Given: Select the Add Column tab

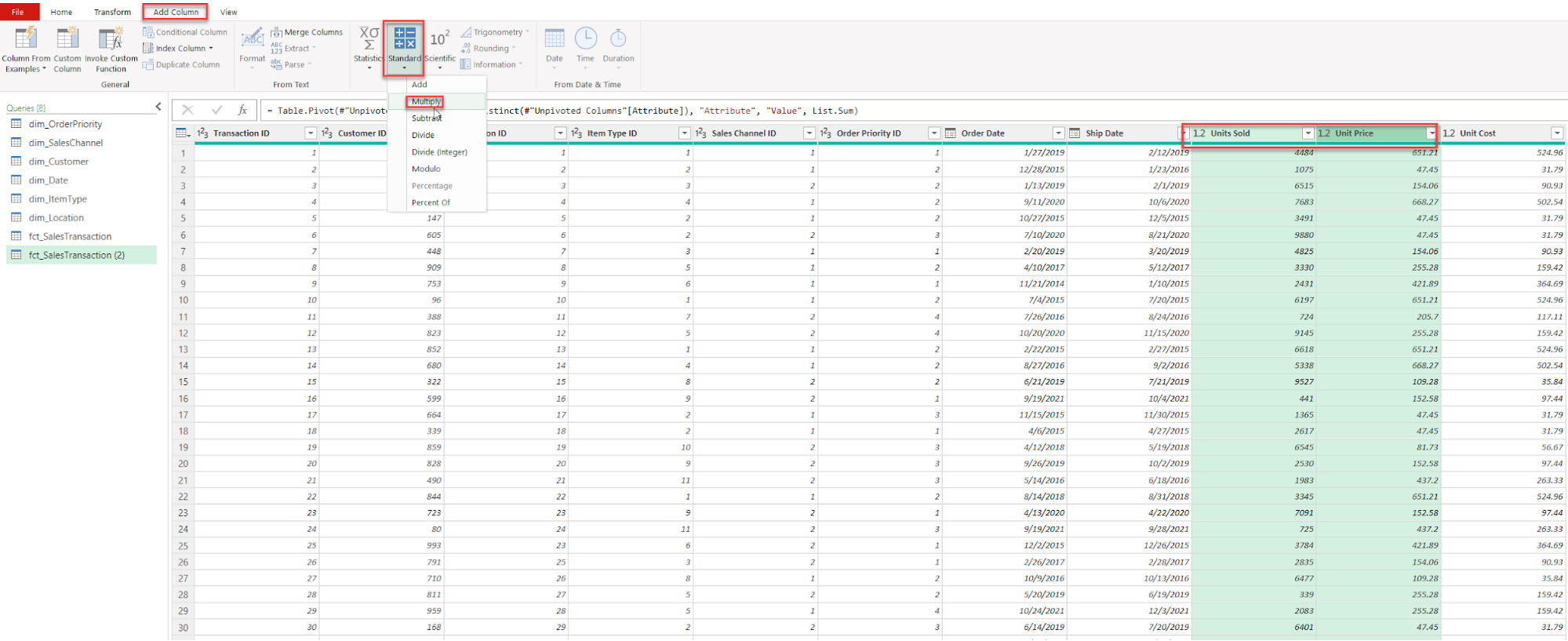Looking at the screenshot, I should tap(176, 12).
